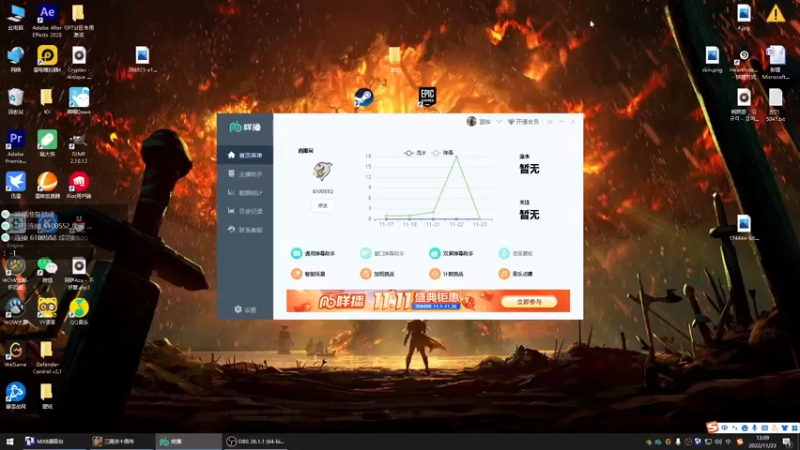Switch to MX8 taskbar item
800x450 pixels.
coord(53,441)
